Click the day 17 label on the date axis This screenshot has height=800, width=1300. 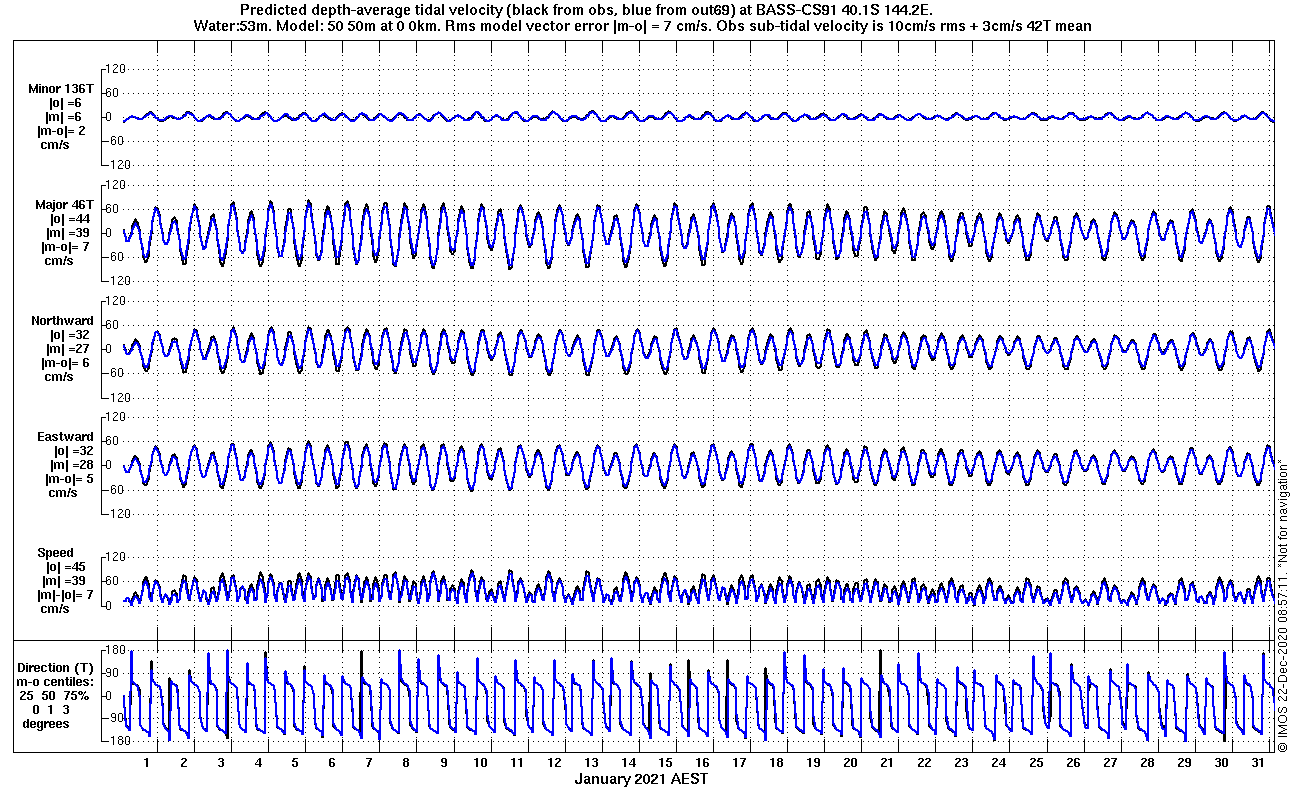point(739,763)
